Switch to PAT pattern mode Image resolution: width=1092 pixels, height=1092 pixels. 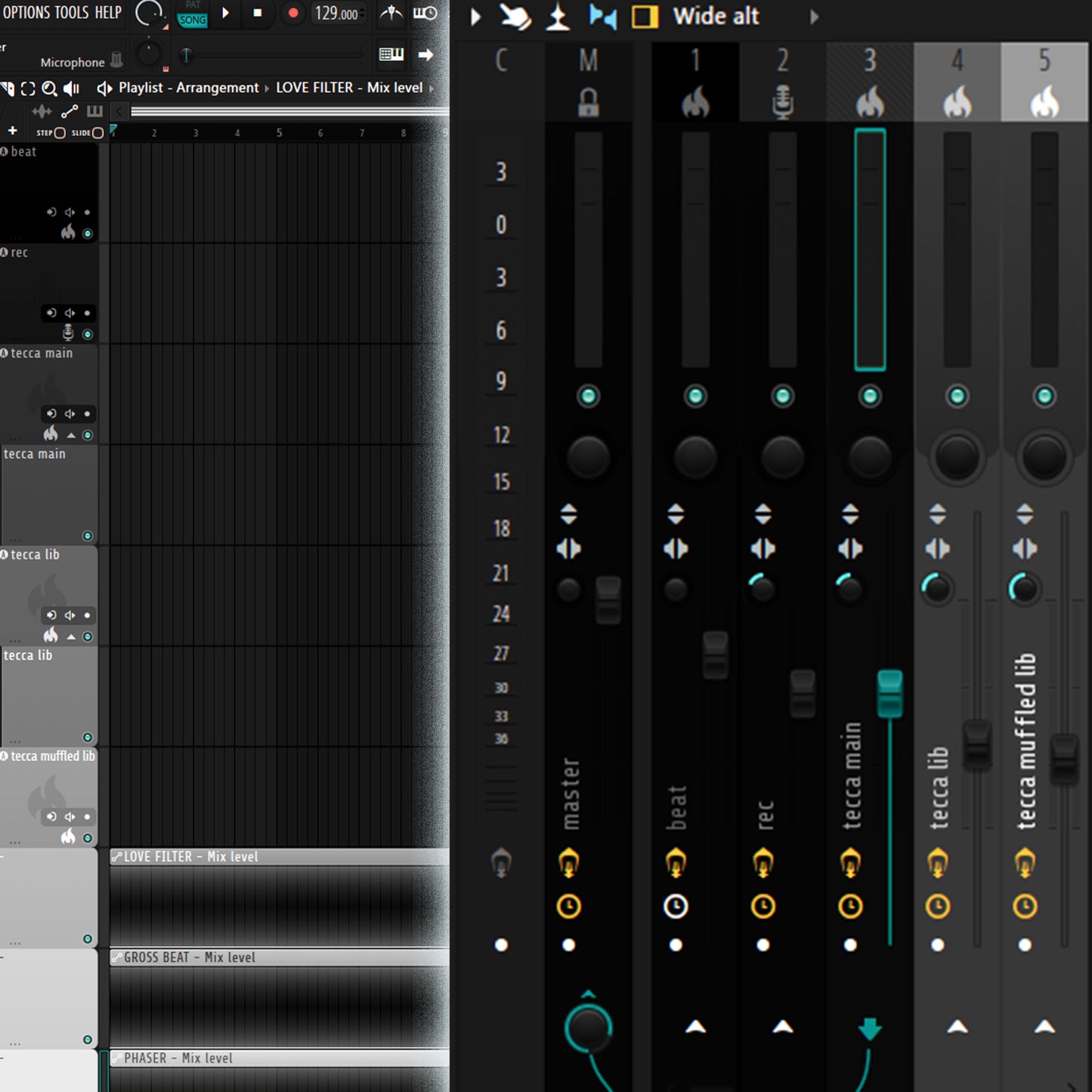193,5
